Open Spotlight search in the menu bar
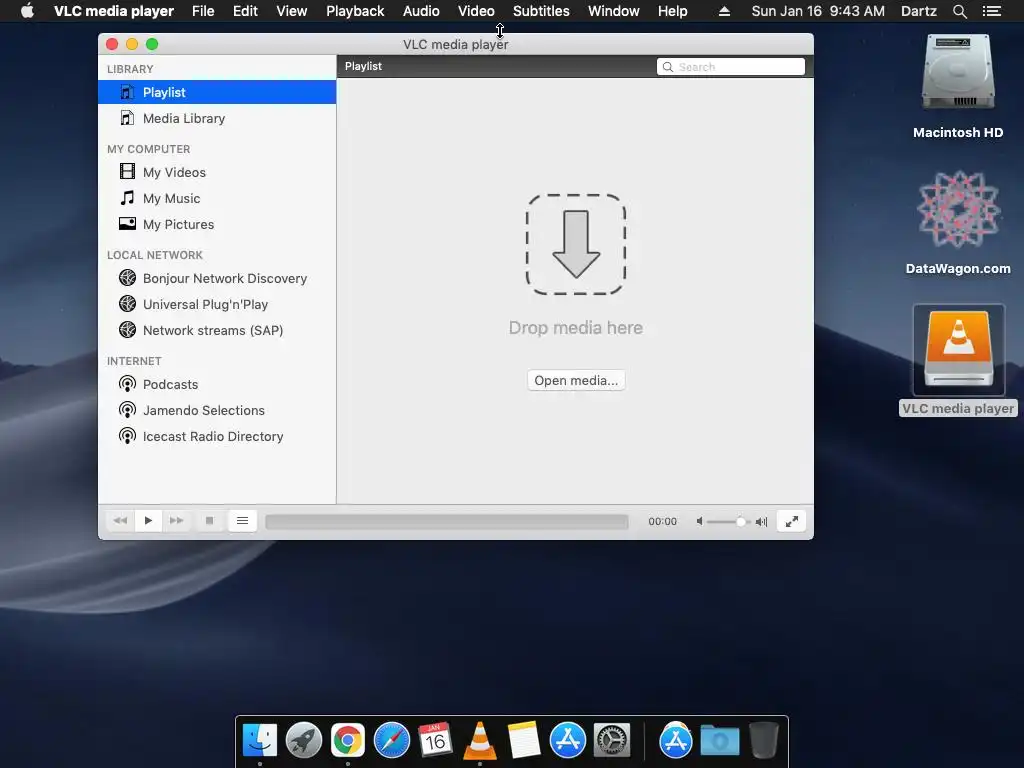Viewport: 1024px width, 768px height. pos(959,11)
